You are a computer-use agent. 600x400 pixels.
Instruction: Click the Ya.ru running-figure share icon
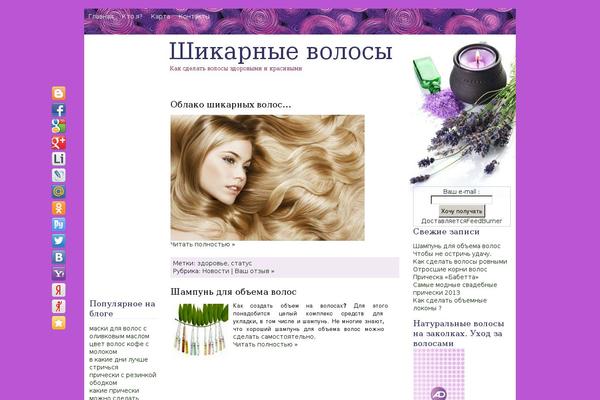click(x=59, y=307)
